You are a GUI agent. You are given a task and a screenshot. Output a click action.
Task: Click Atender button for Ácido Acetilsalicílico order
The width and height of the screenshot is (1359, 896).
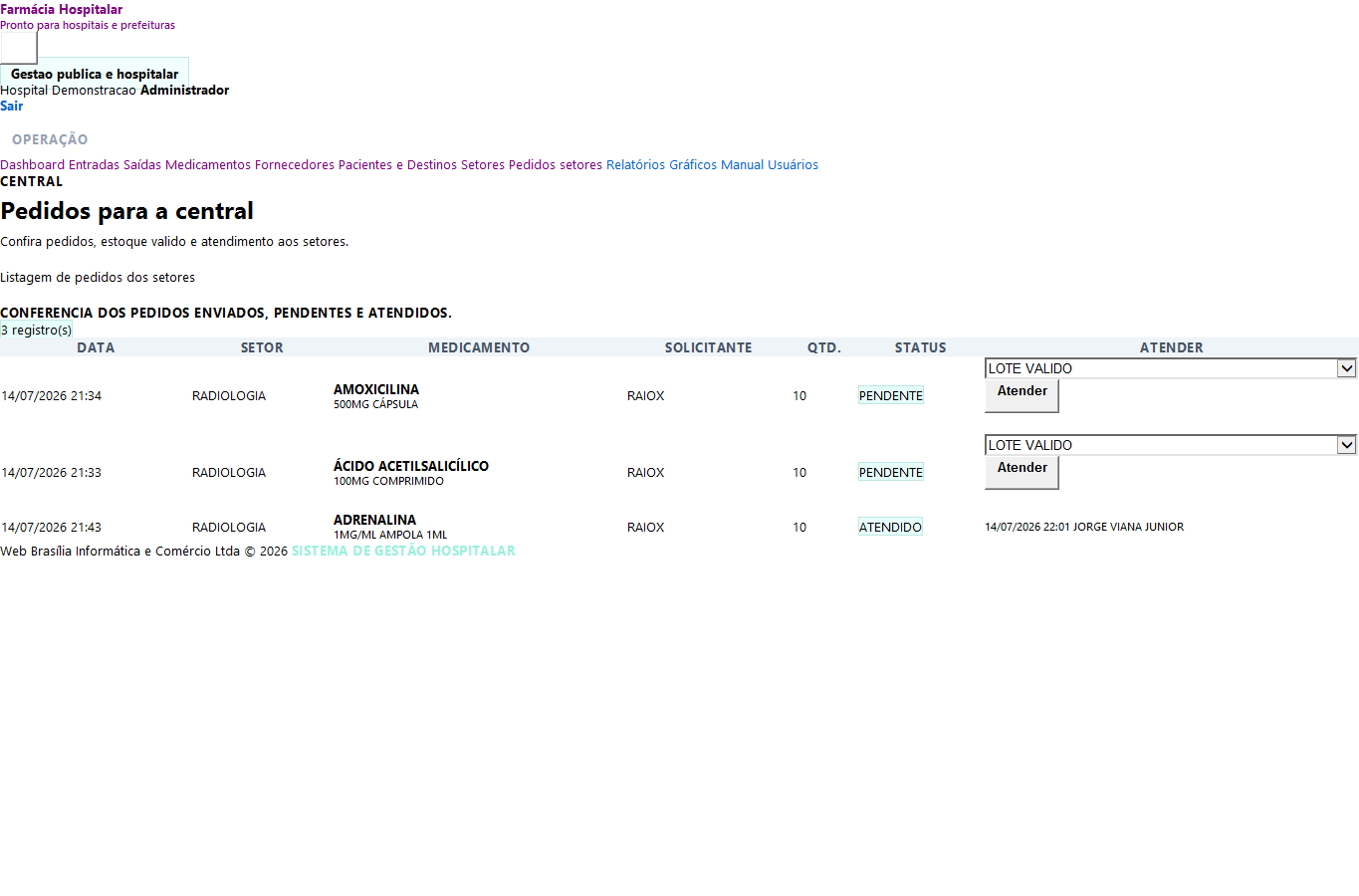click(1021, 472)
